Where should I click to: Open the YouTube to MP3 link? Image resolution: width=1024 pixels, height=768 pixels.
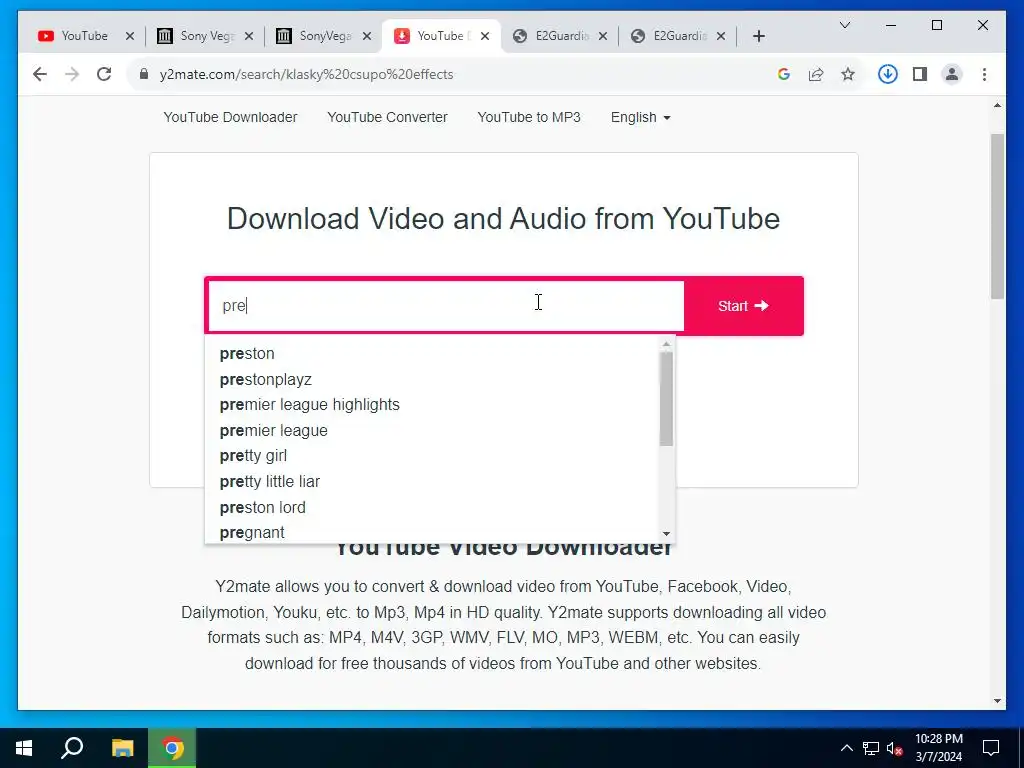click(x=529, y=118)
